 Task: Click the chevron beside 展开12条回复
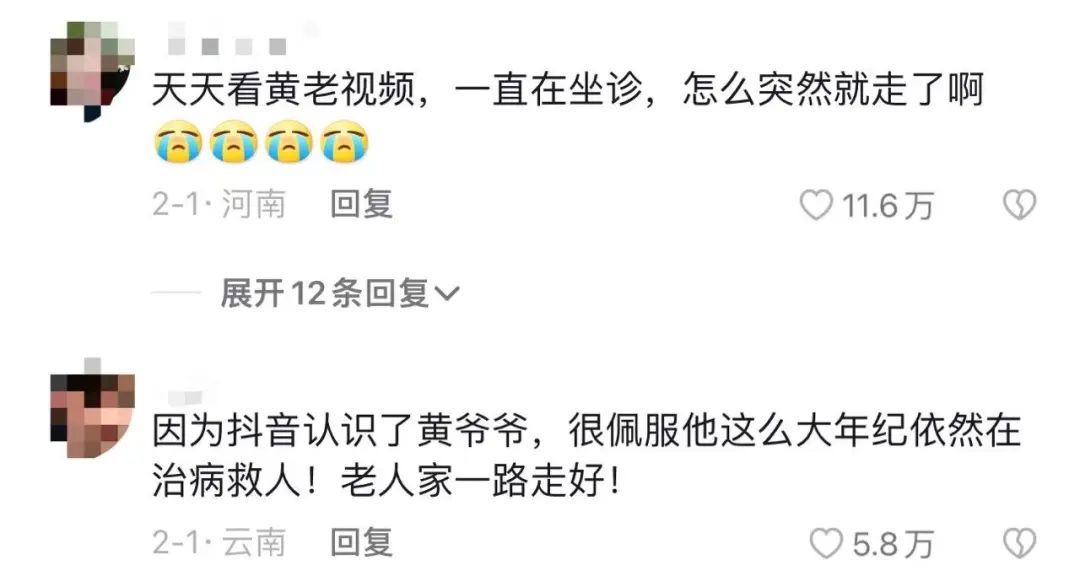point(446,294)
